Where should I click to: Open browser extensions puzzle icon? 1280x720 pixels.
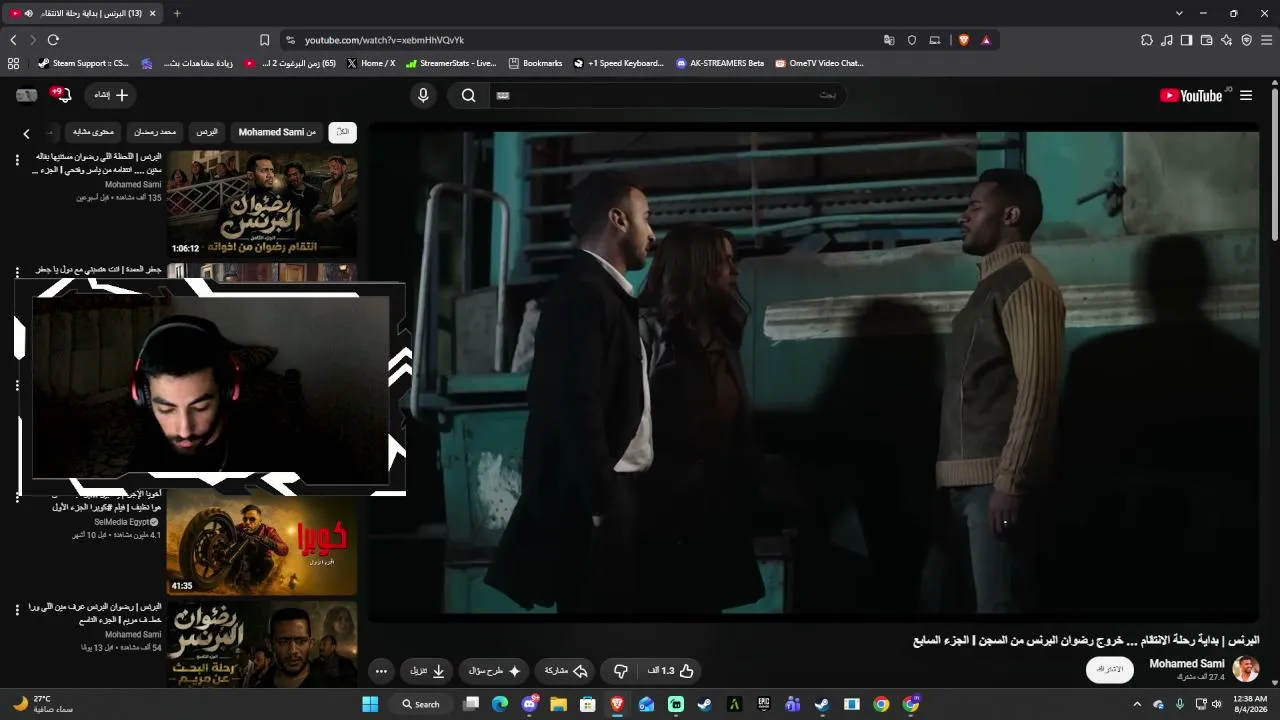[x=1147, y=40]
